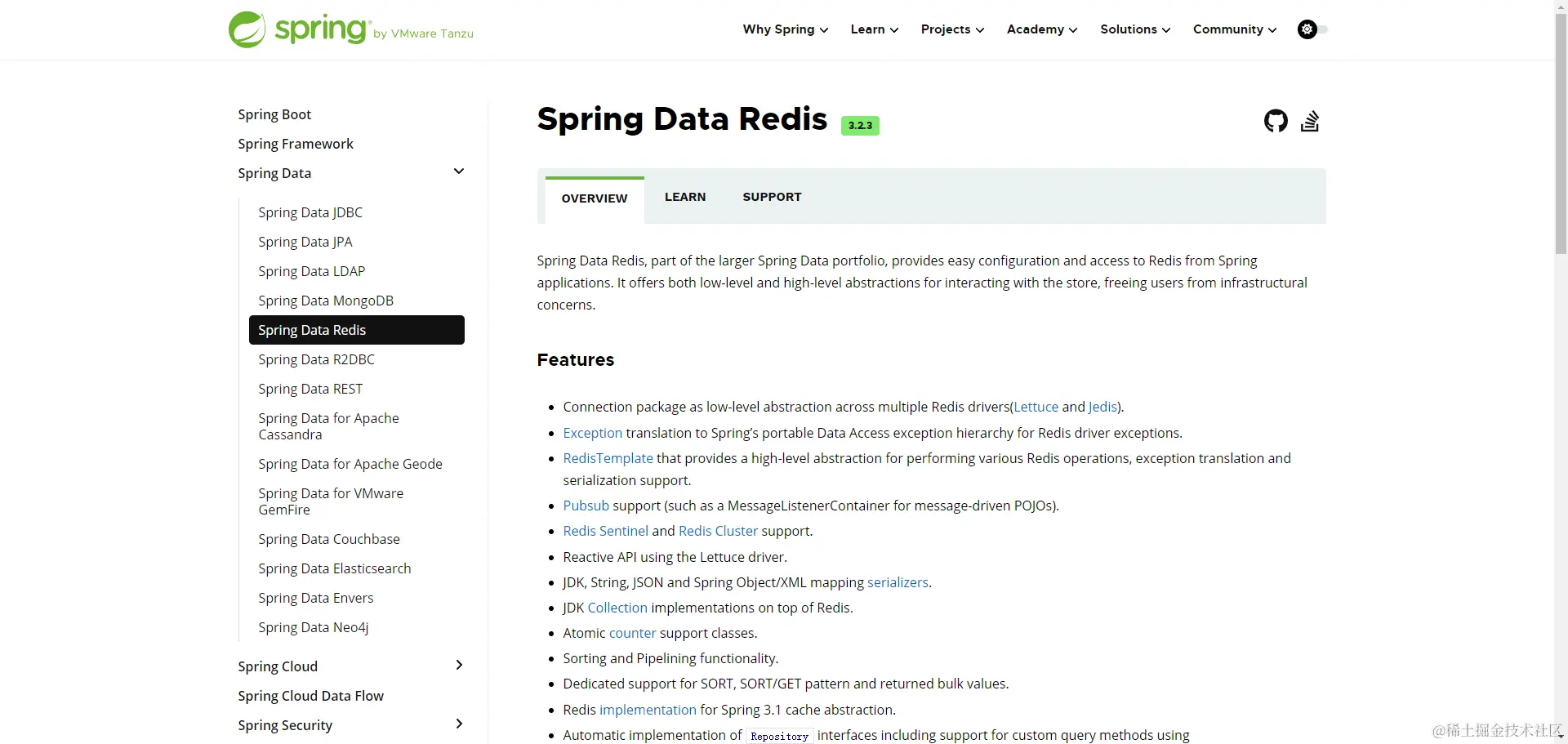The height and width of the screenshot is (744, 1568).
Task: Open the serializers link
Action: click(x=898, y=582)
